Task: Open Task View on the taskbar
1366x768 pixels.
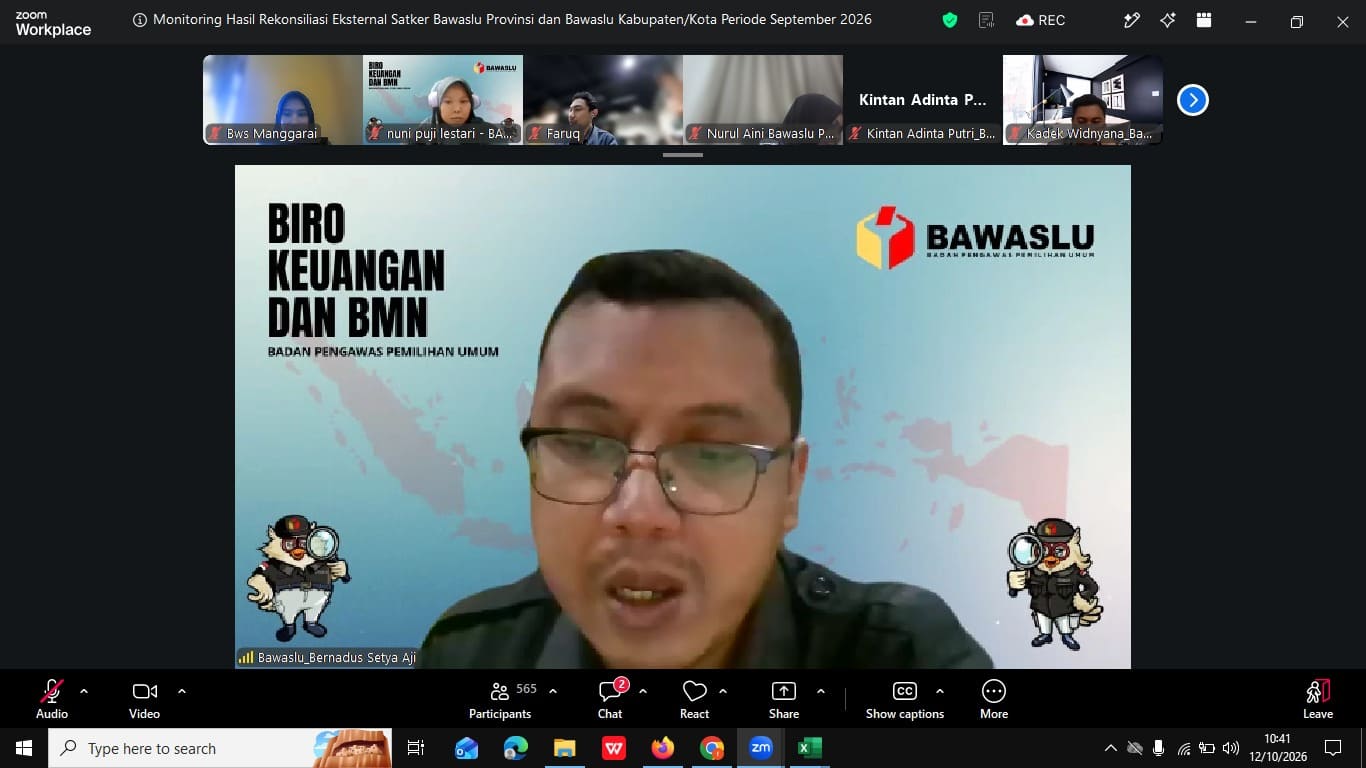Action: click(416, 748)
